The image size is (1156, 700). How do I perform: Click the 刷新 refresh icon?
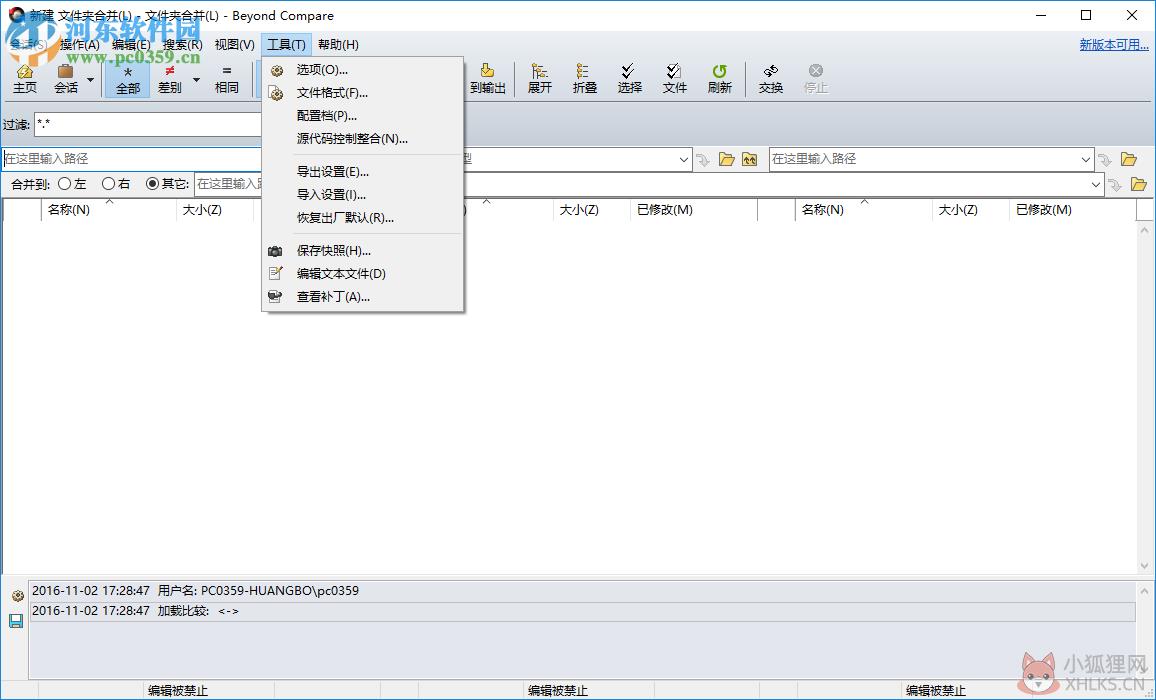(720, 79)
